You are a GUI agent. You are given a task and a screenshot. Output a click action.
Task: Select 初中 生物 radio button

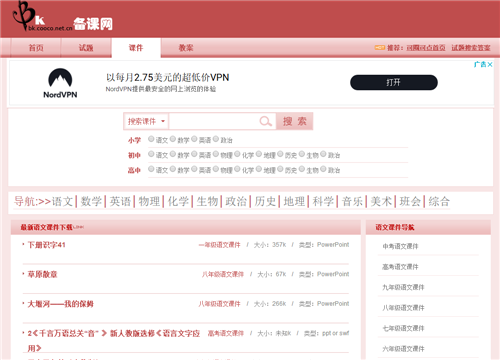tap(302, 154)
